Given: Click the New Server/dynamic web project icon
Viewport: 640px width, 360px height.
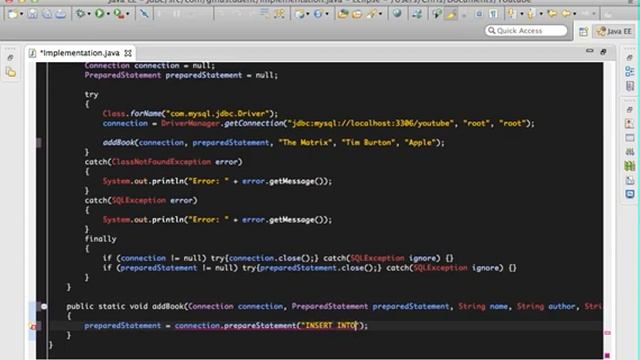Looking at the screenshot, I should coord(300,14).
